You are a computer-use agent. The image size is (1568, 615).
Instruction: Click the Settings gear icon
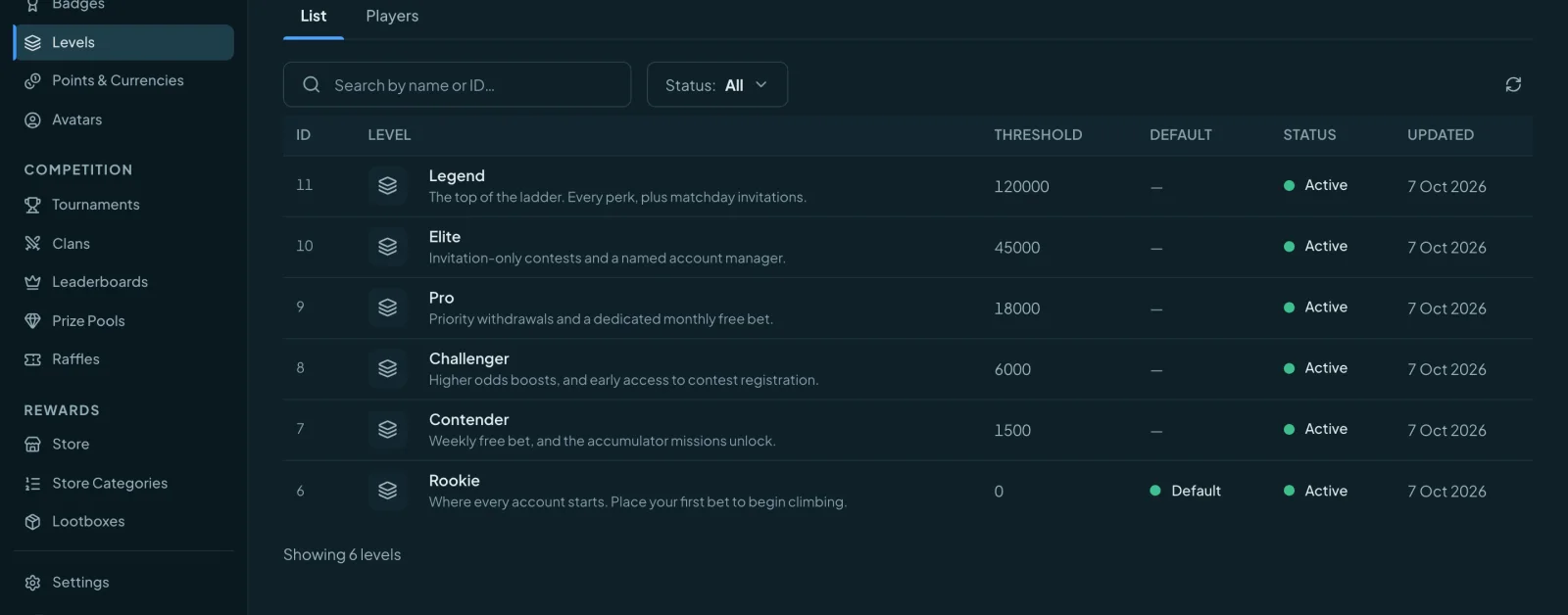coord(32,583)
